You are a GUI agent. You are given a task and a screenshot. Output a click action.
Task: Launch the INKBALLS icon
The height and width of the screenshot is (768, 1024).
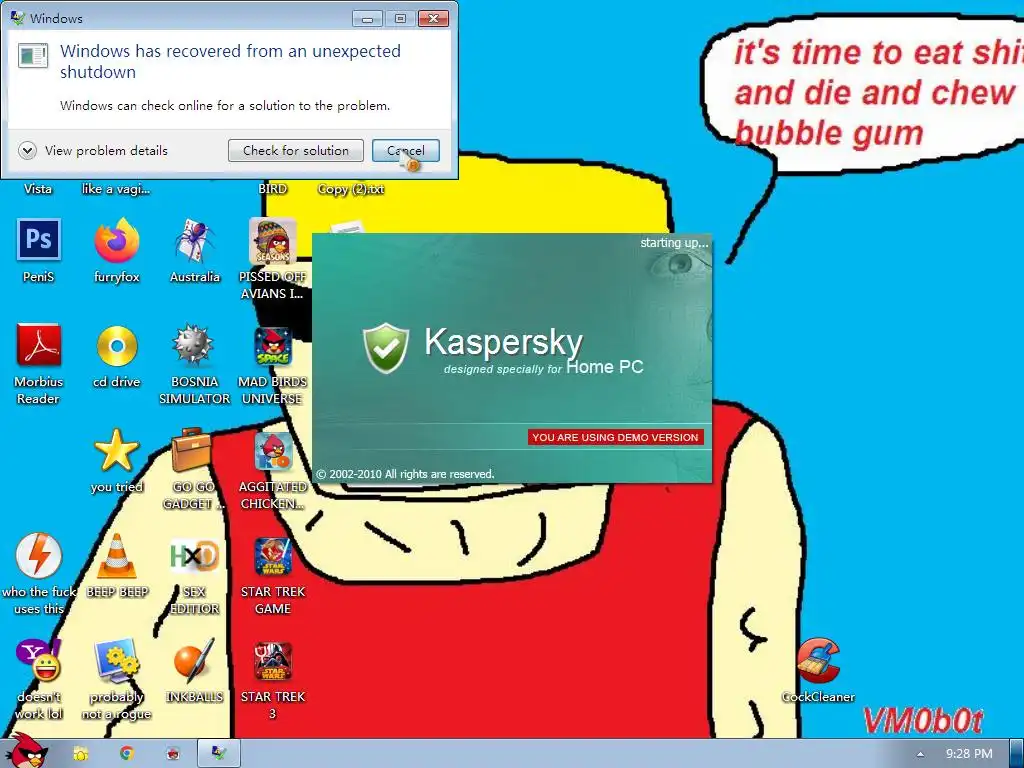tap(194, 661)
